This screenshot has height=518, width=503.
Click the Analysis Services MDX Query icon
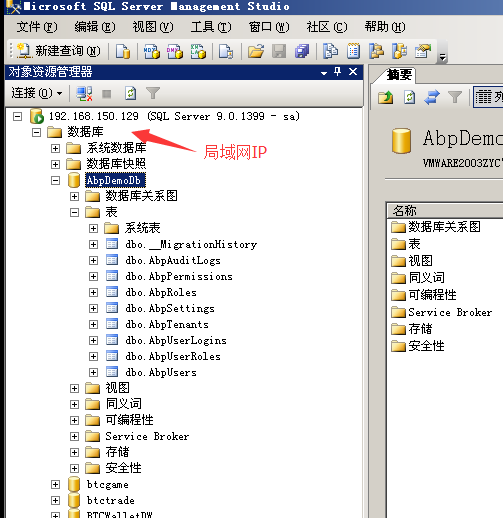(152, 51)
